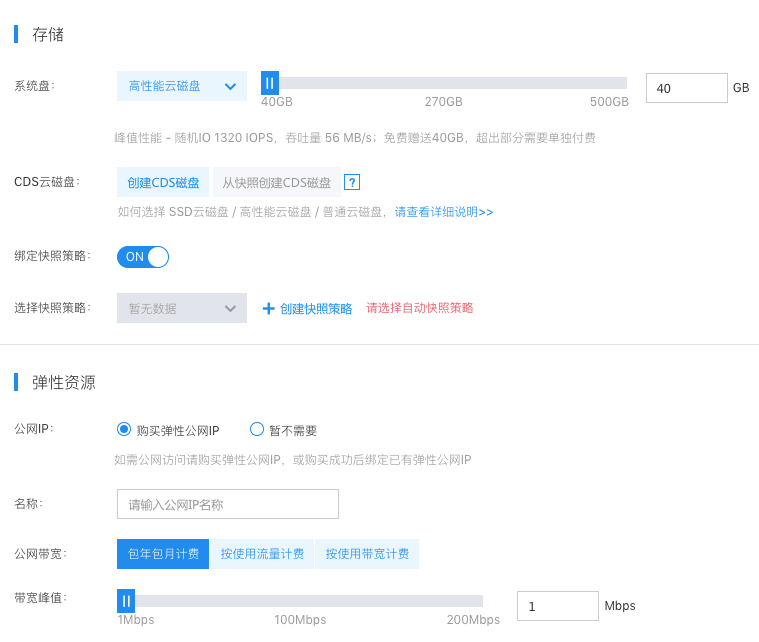This screenshot has height=642, width=759.
Task: Click the 请输入公网IP名称 name field
Action: (228, 504)
